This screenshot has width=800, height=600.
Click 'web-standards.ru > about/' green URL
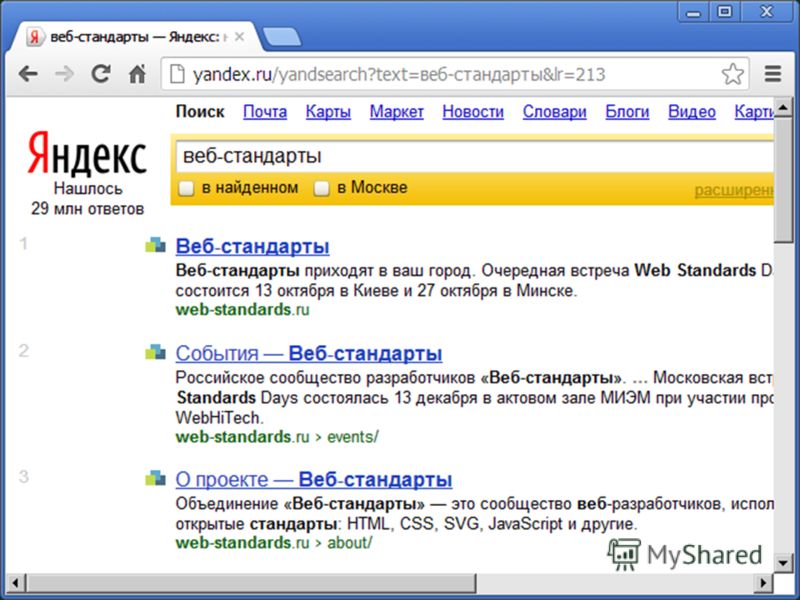(x=274, y=543)
